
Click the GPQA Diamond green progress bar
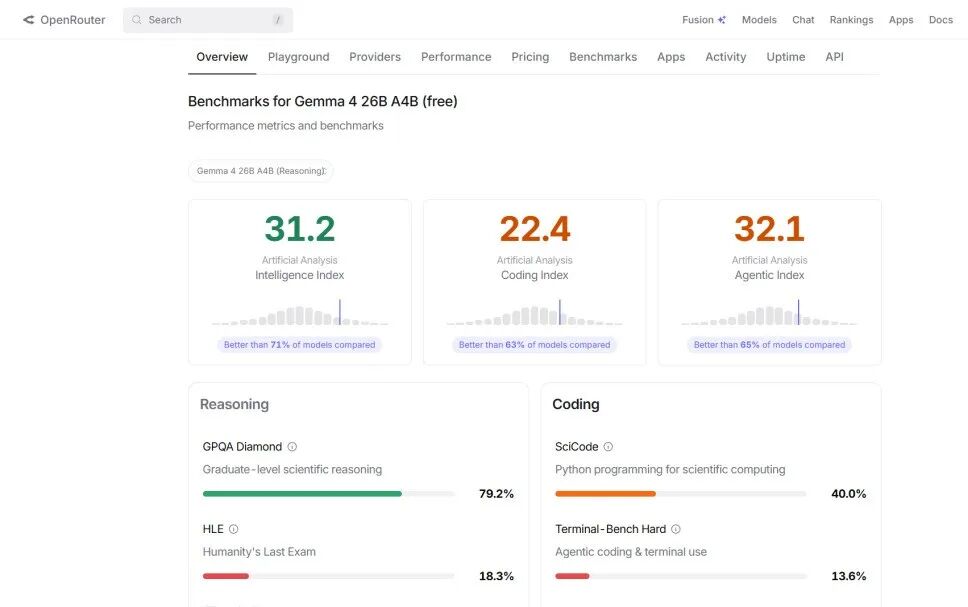click(302, 494)
